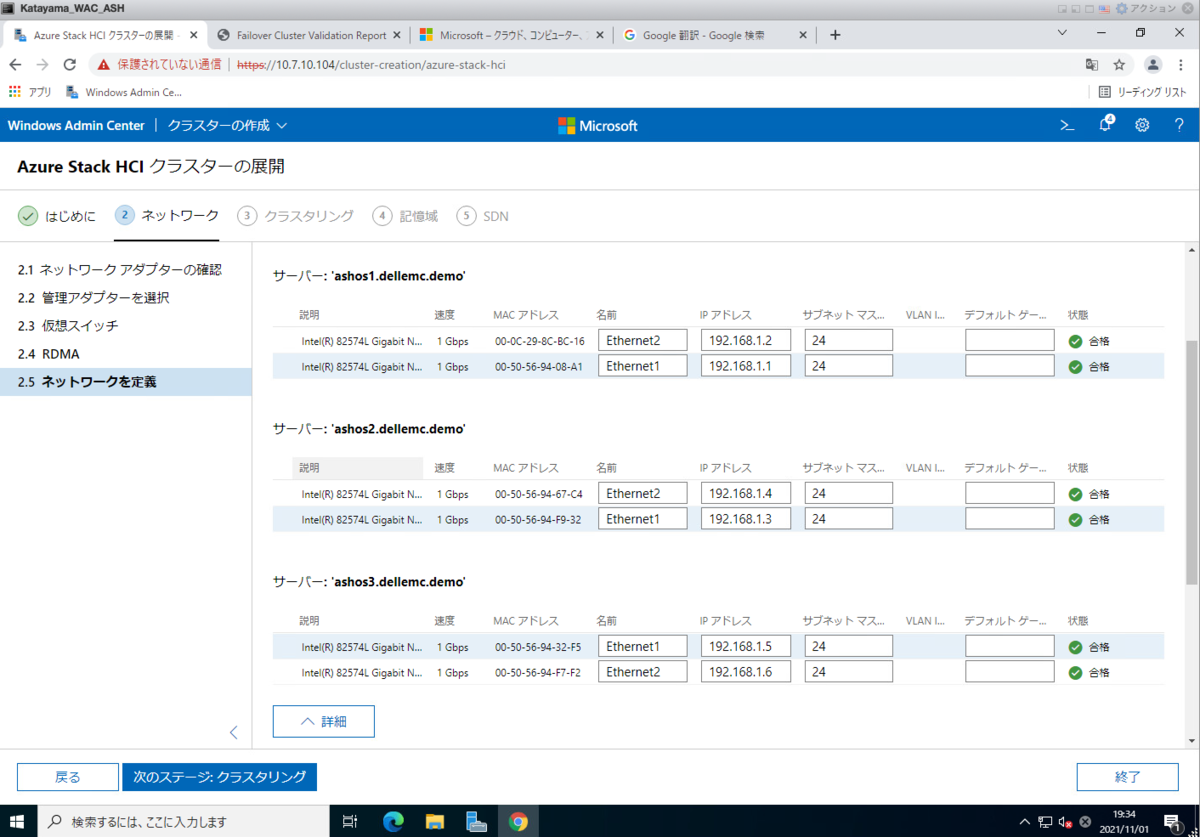
Task: Open the apps grid bookmark icon
Action: pyautogui.click(x=15, y=92)
